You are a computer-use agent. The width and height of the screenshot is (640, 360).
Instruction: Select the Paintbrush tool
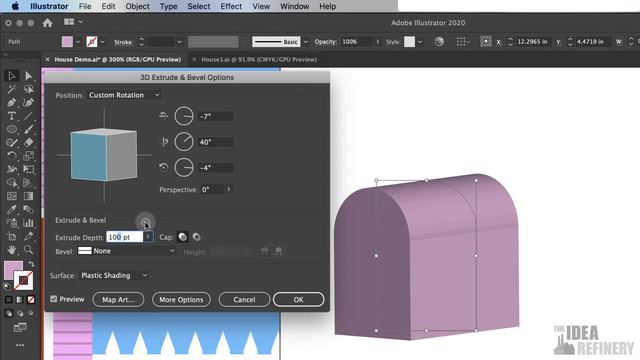click(28, 129)
